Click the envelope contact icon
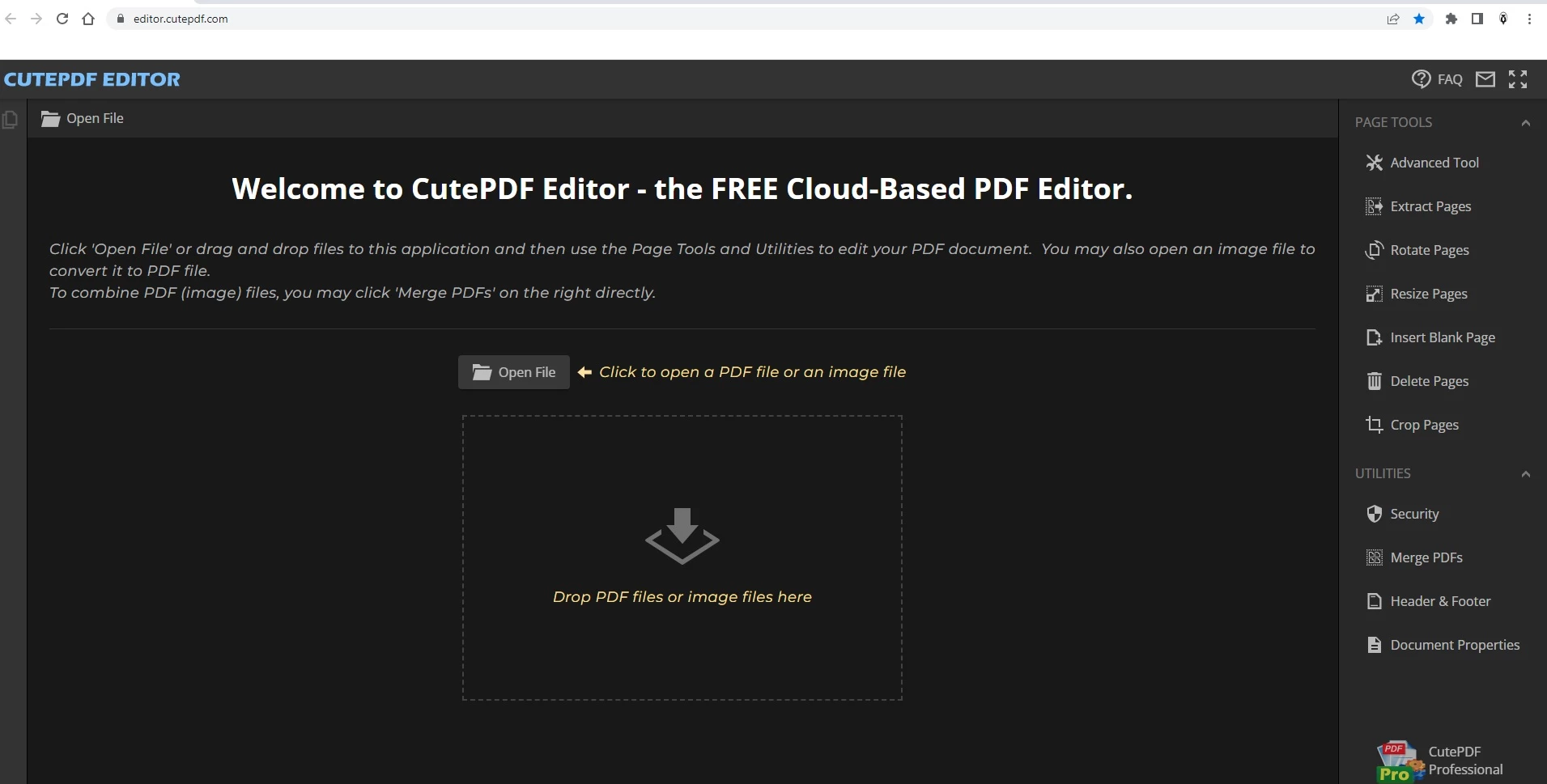Screen dimensions: 1547x784 pos(1485,79)
